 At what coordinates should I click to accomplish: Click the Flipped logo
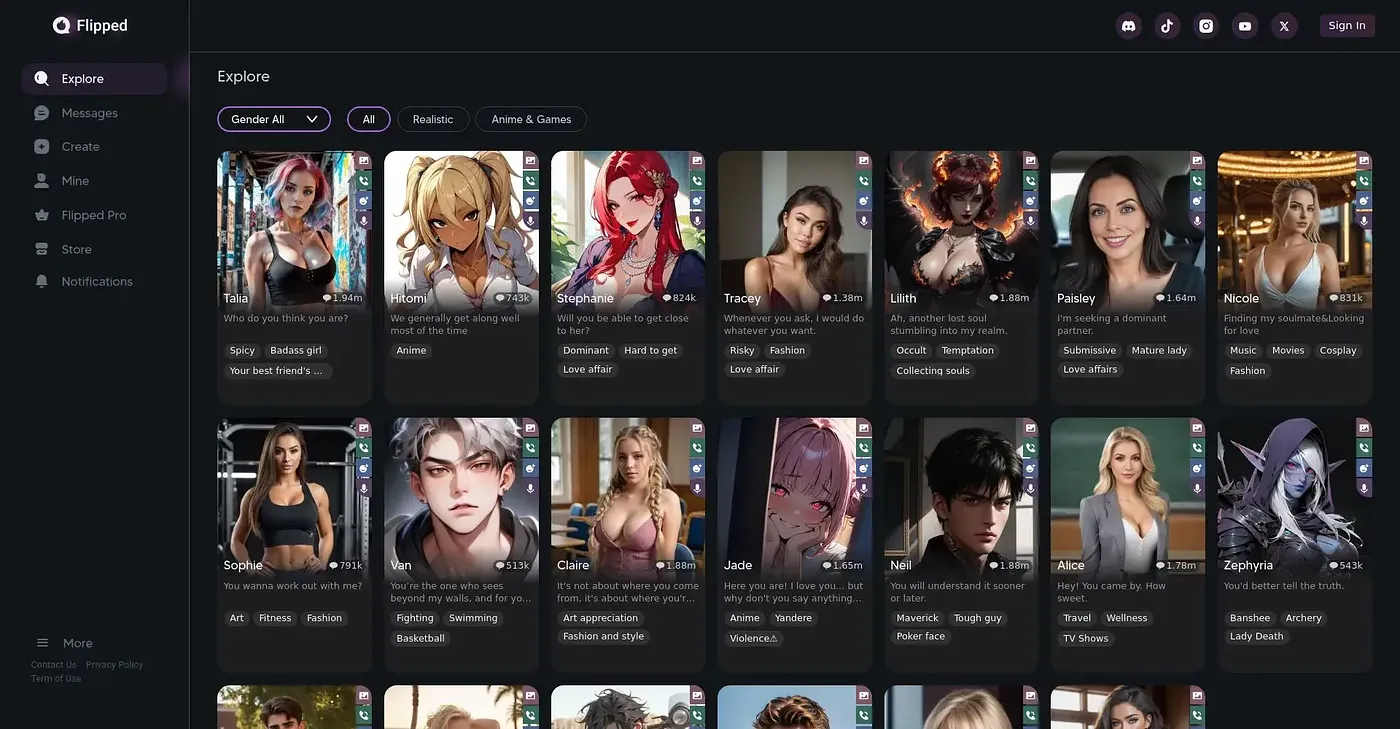(90, 25)
